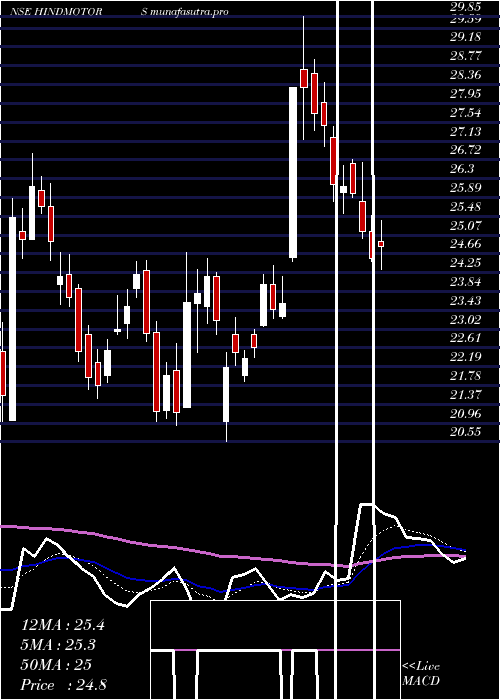The width and height of the screenshot is (500, 700).
Task: Click the 25.07 price axis label
Action: pos(466,225)
